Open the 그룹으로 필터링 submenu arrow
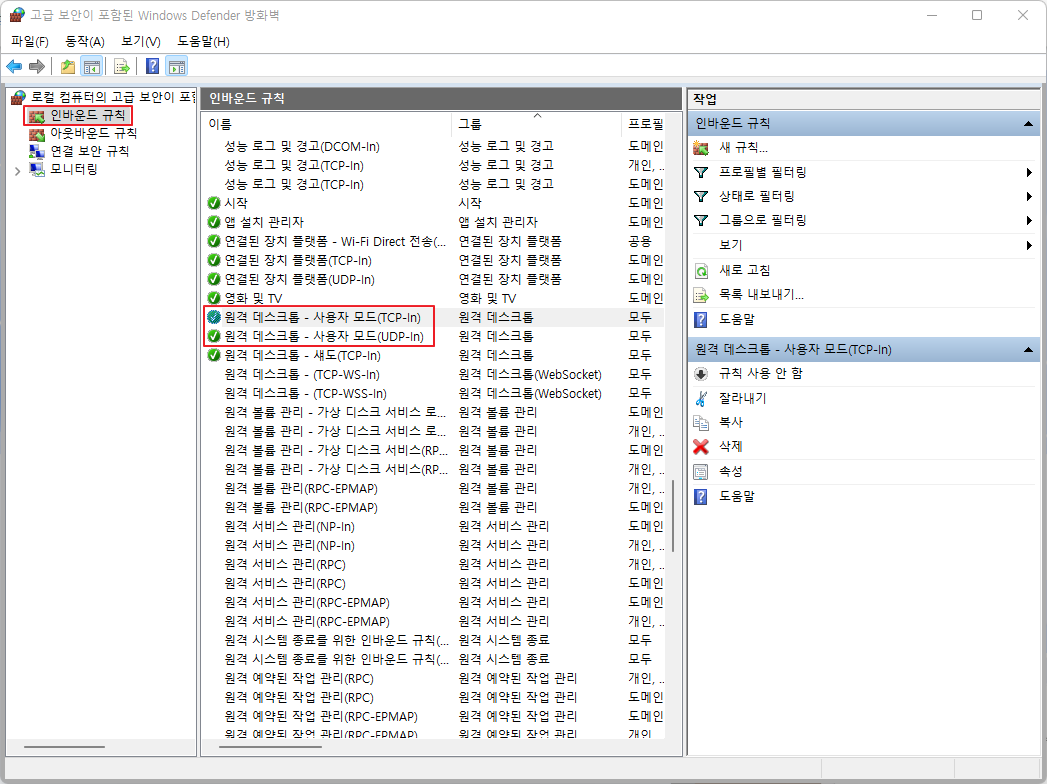Image resolution: width=1047 pixels, height=784 pixels. (x=1029, y=220)
